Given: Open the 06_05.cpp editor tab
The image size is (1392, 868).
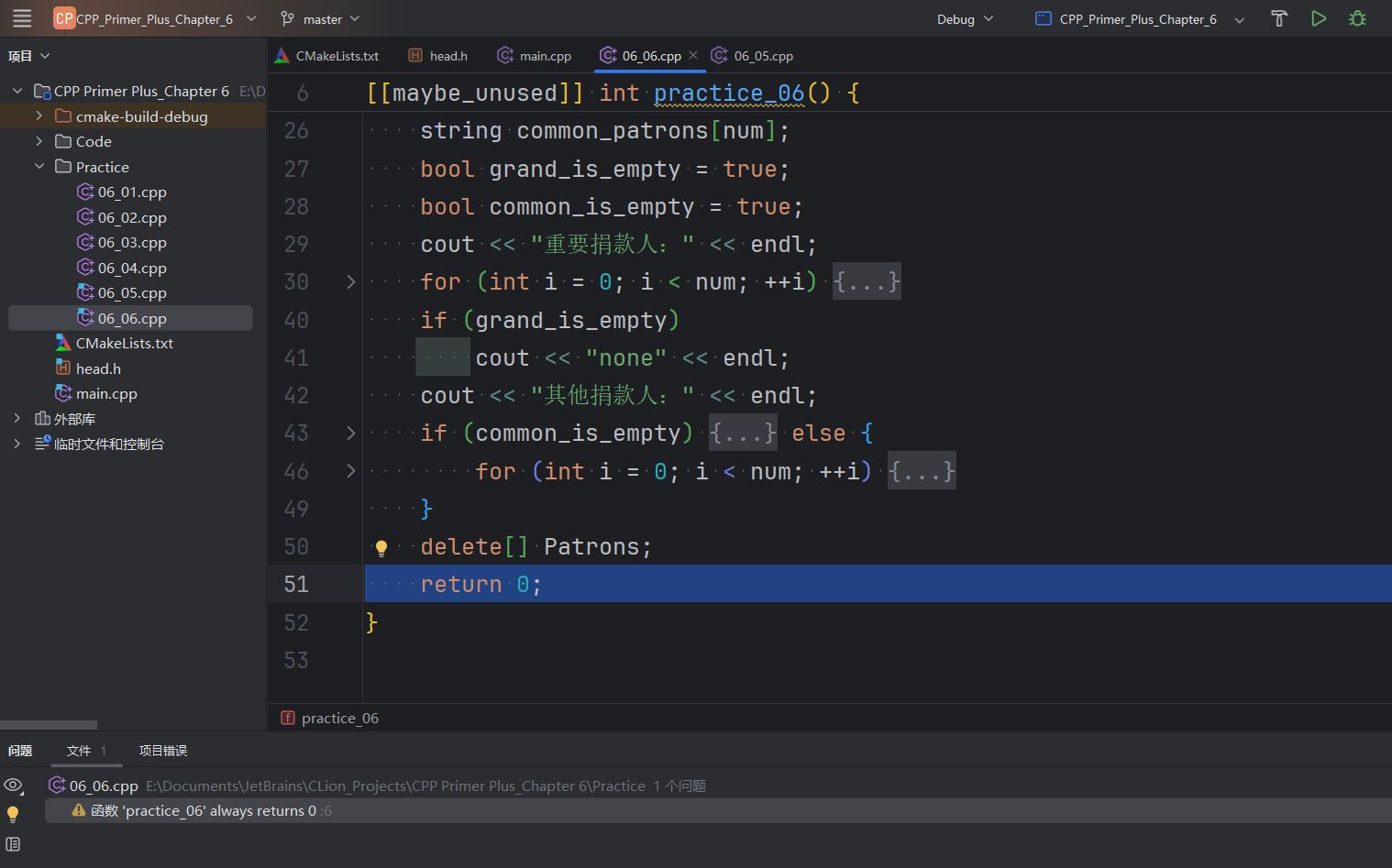Looking at the screenshot, I should (752, 56).
